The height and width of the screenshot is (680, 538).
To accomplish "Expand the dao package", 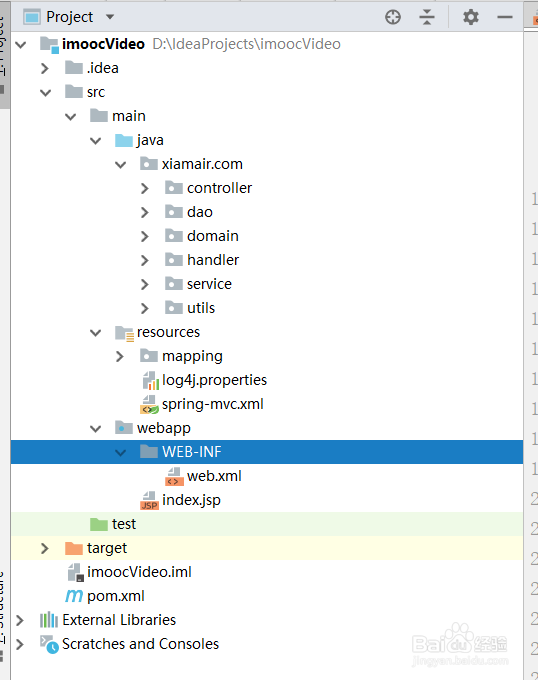I will coord(145,212).
